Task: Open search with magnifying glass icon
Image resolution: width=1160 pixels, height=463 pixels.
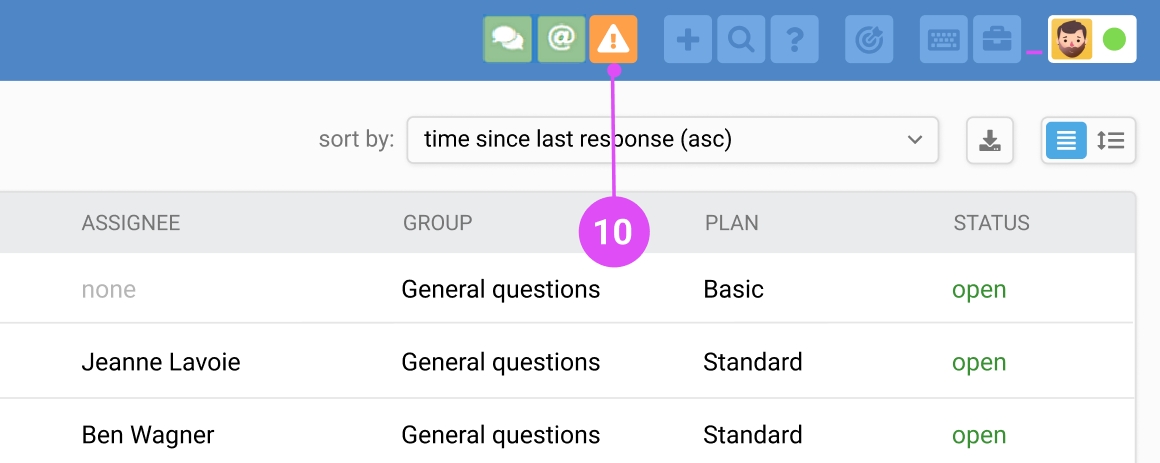Action: point(741,39)
